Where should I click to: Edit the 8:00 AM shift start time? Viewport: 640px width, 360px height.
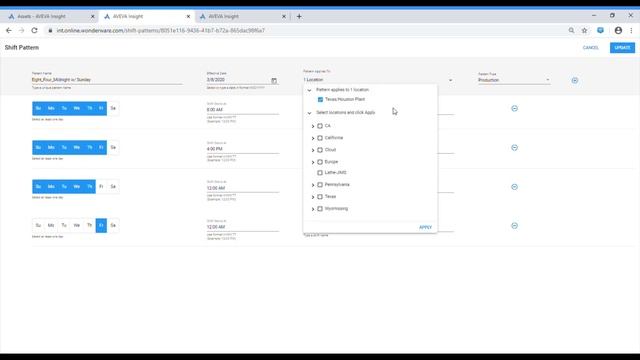243,110
